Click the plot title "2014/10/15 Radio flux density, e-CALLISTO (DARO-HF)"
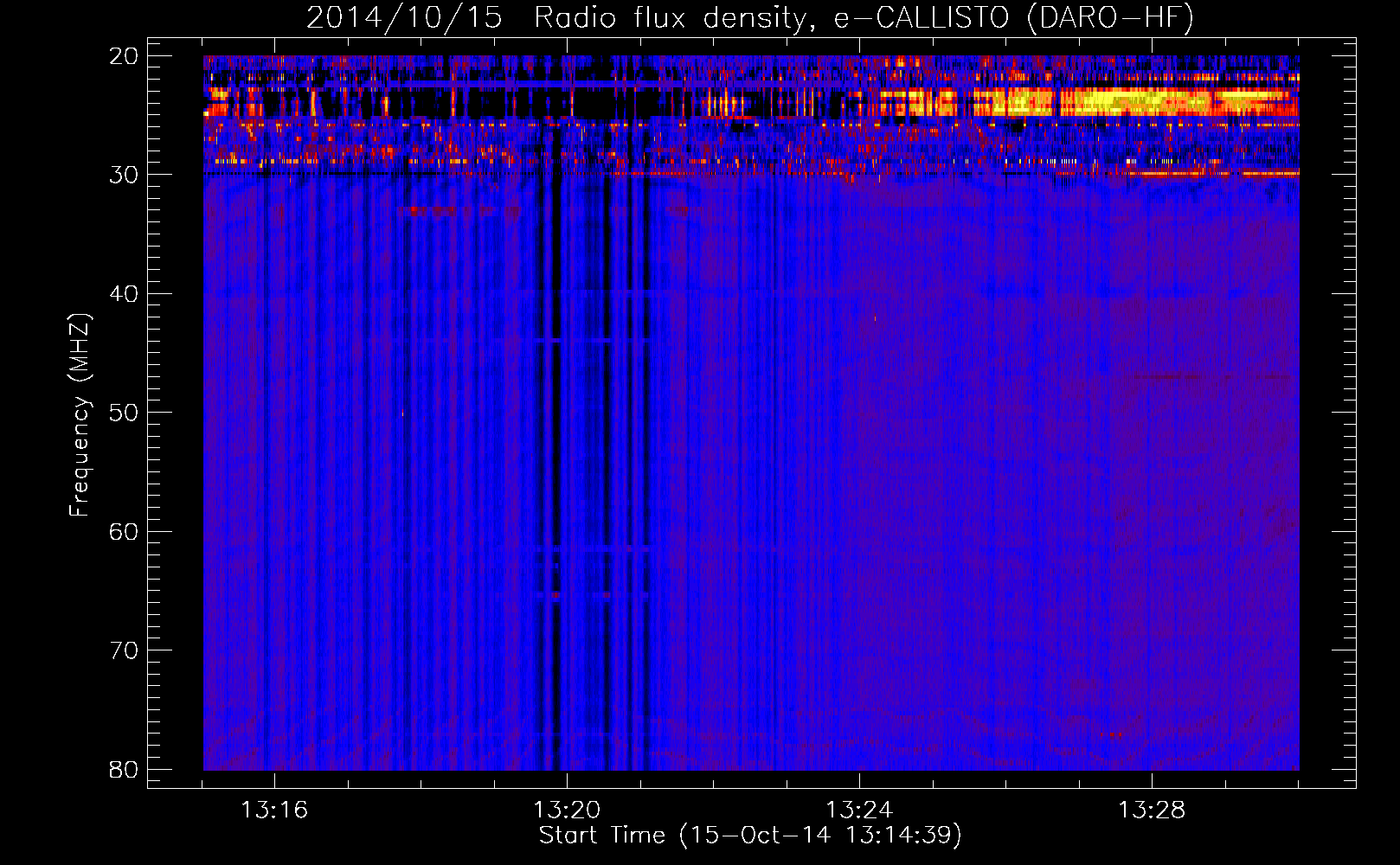Screen dimensions: 1400x865 [x=750, y=18]
